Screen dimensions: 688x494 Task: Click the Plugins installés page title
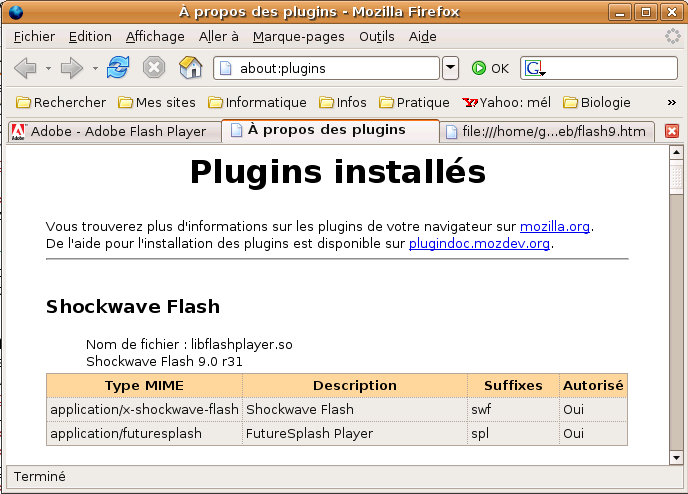[338, 171]
